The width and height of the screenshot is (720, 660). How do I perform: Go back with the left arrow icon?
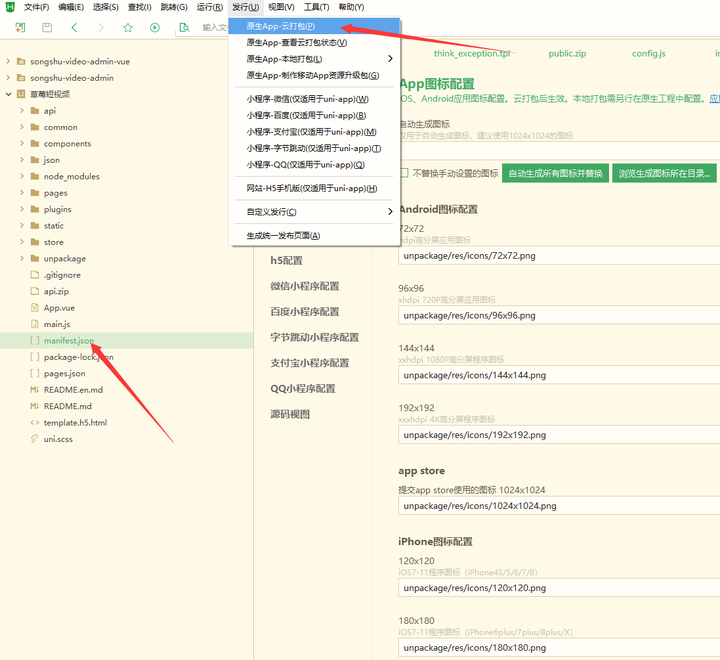coord(74,28)
